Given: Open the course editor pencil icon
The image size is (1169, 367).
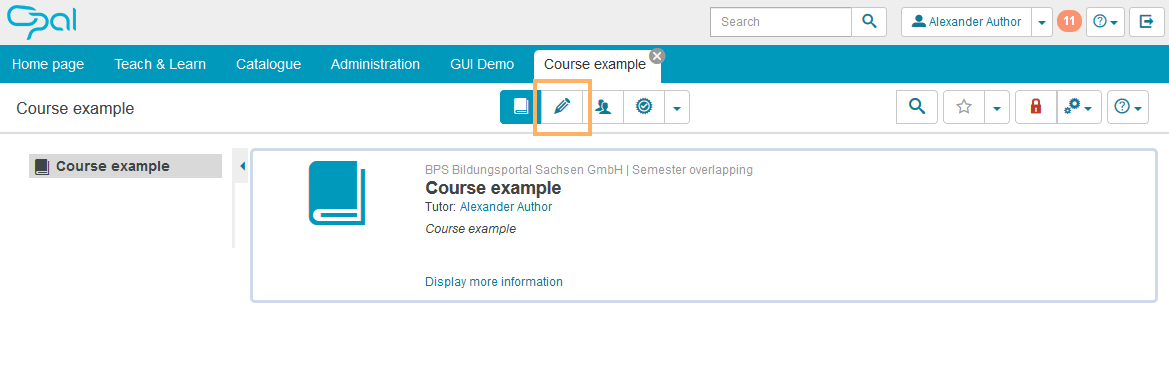Looking at the screenshot, I should coord(562,107).
